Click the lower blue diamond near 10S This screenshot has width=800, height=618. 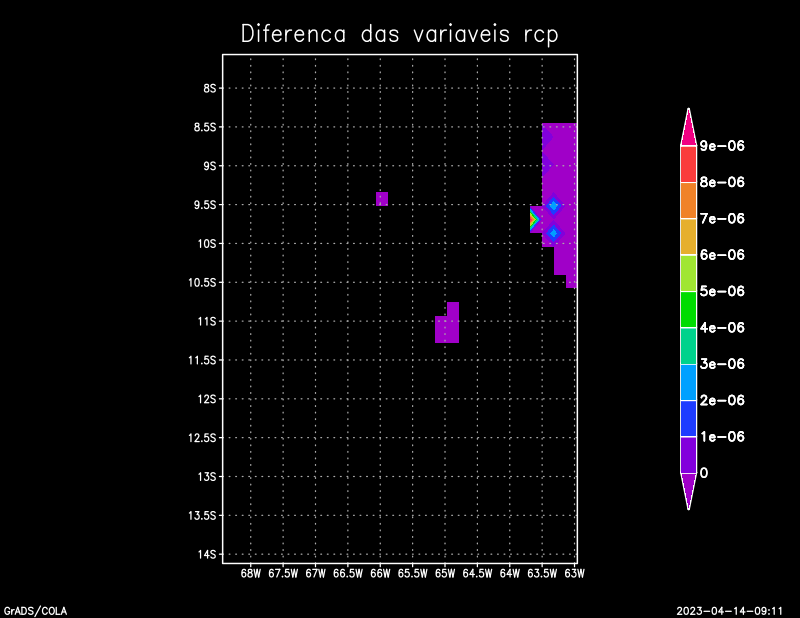(x=553, y=233)
